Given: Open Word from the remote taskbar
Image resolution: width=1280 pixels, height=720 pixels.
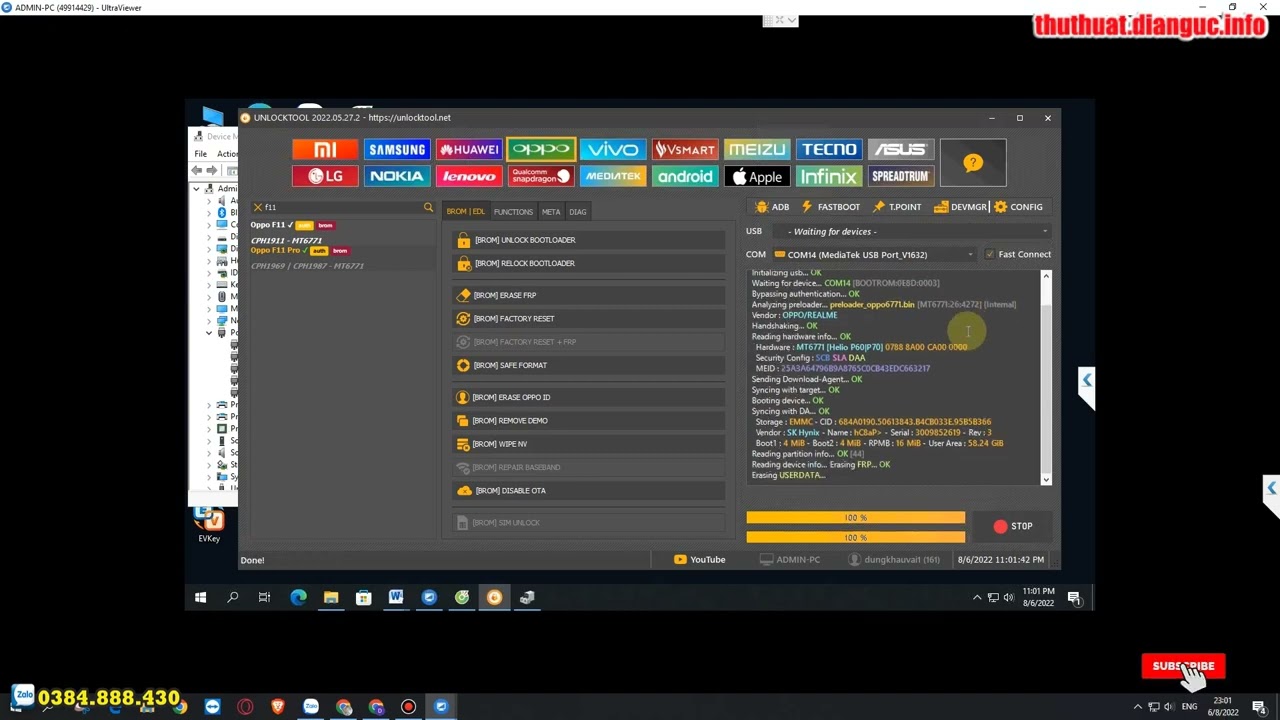Looking at the screenshot, I should click(x=396, y=598).
